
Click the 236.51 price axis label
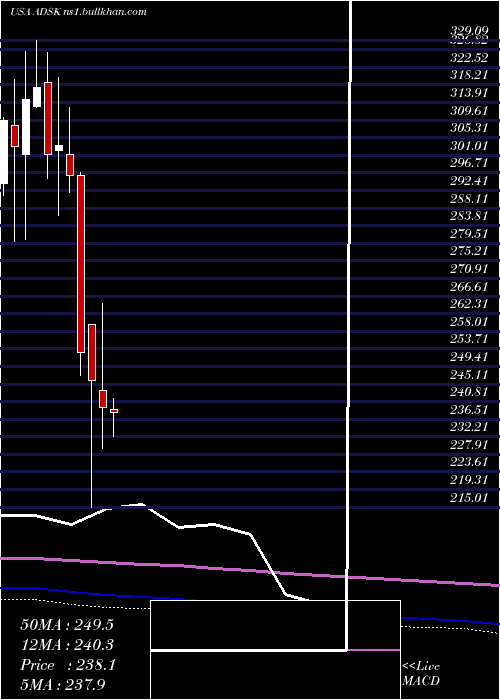click(x=469, y=409)
